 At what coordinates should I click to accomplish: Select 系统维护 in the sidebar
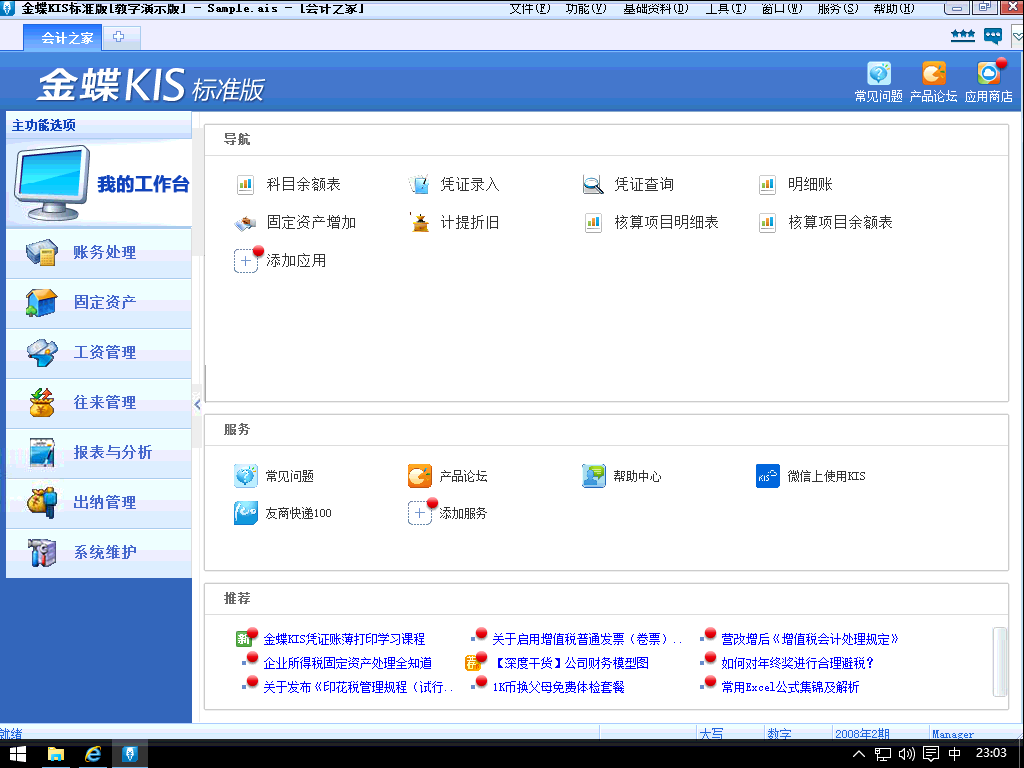point(99,552)
